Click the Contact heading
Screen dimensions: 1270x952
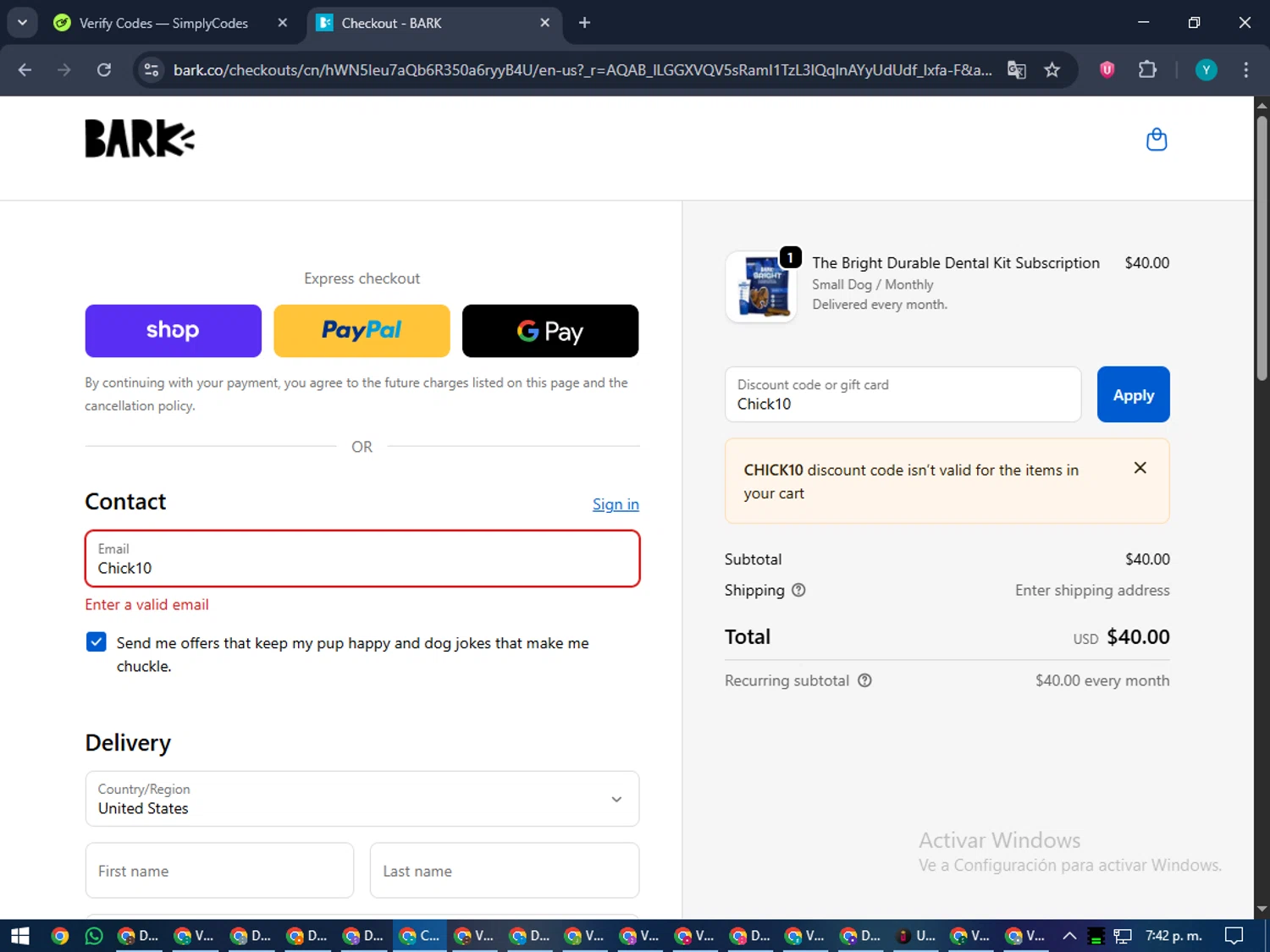click(x=125, y=502)
